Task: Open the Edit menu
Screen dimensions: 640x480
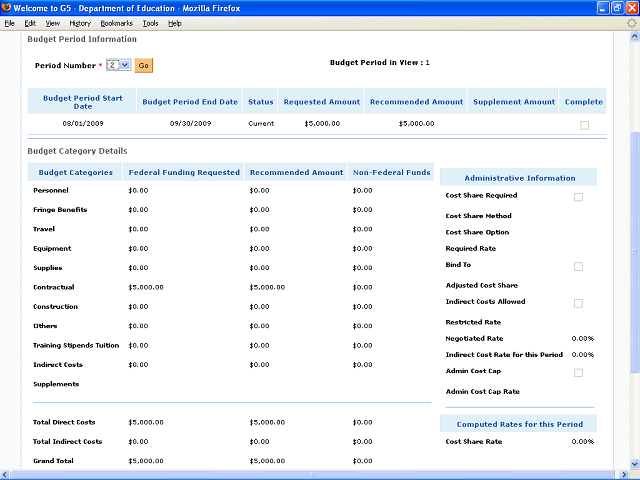Action: click(30, 22)
